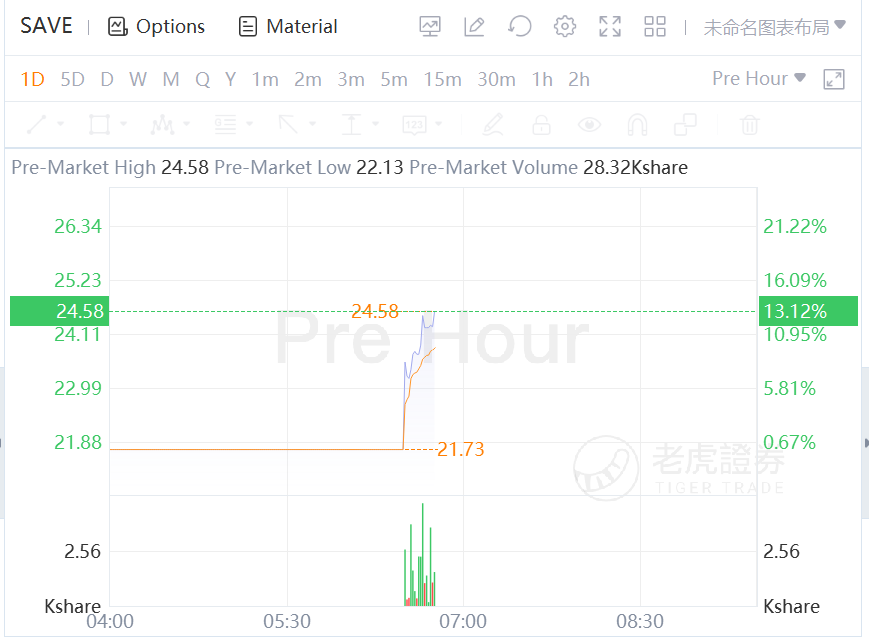
Task: Refresh the chart with the reload icon
Action: click(x=520, y=27)
